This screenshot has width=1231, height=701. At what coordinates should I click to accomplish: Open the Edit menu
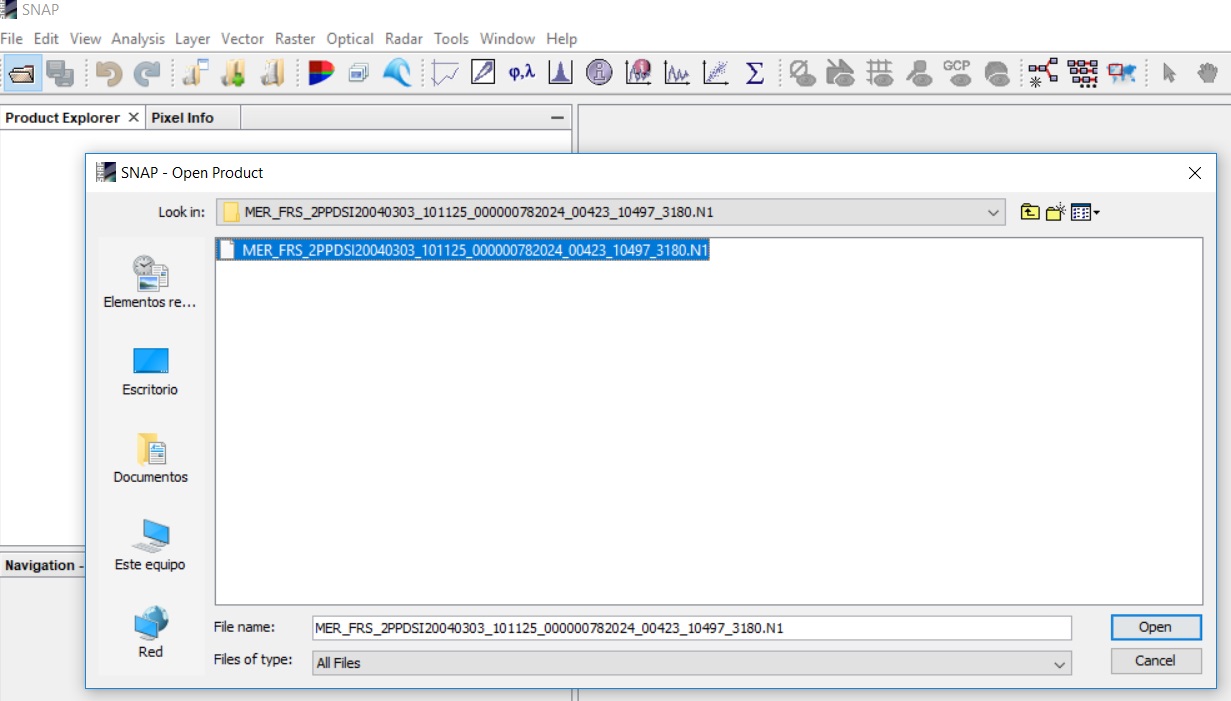coord(47,39)
